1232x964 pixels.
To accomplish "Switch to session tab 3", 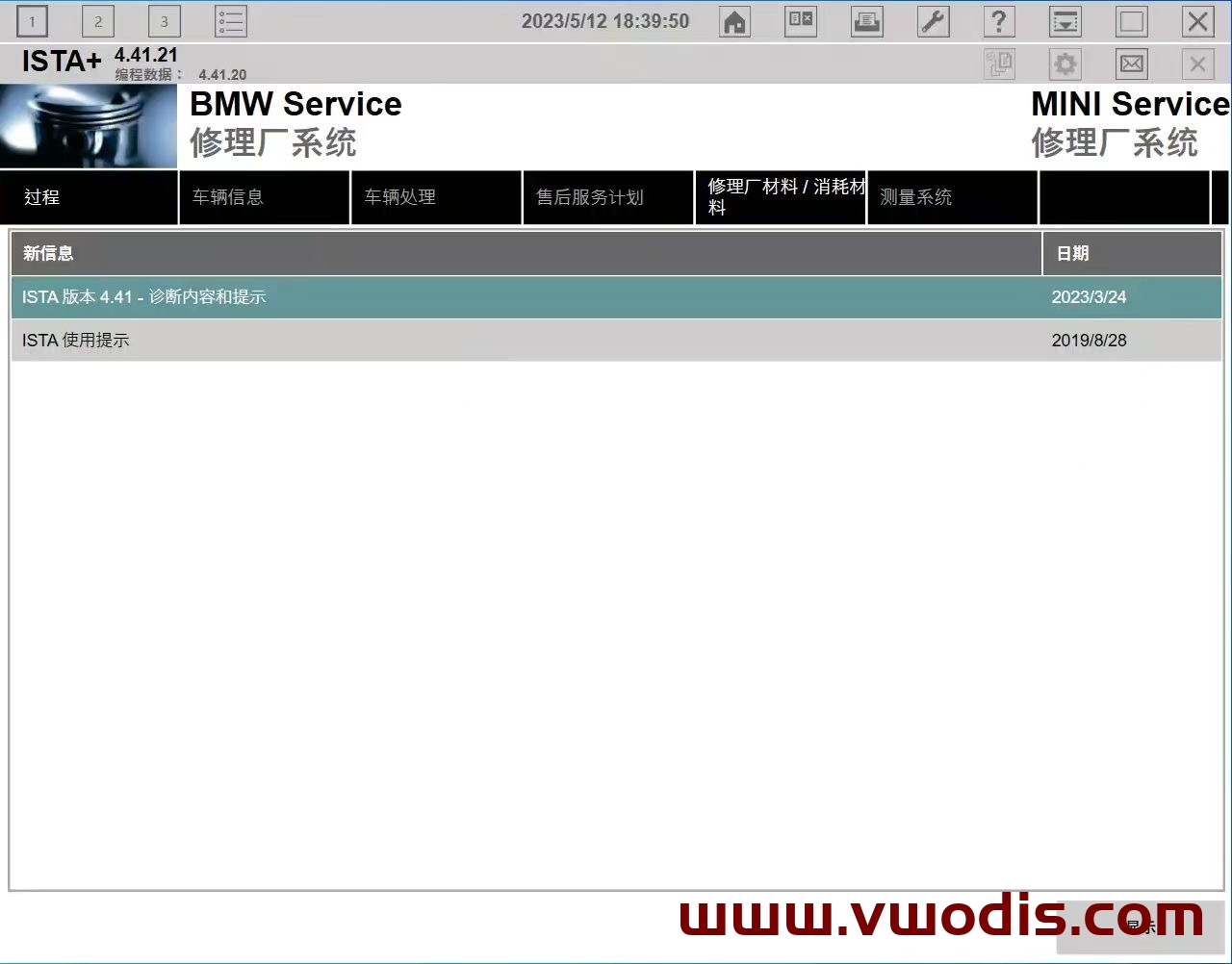I will click(x=164, y=21).
